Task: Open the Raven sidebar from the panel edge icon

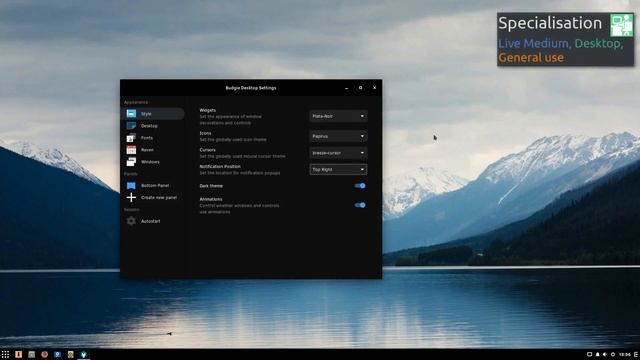Action: coord(636,354)
